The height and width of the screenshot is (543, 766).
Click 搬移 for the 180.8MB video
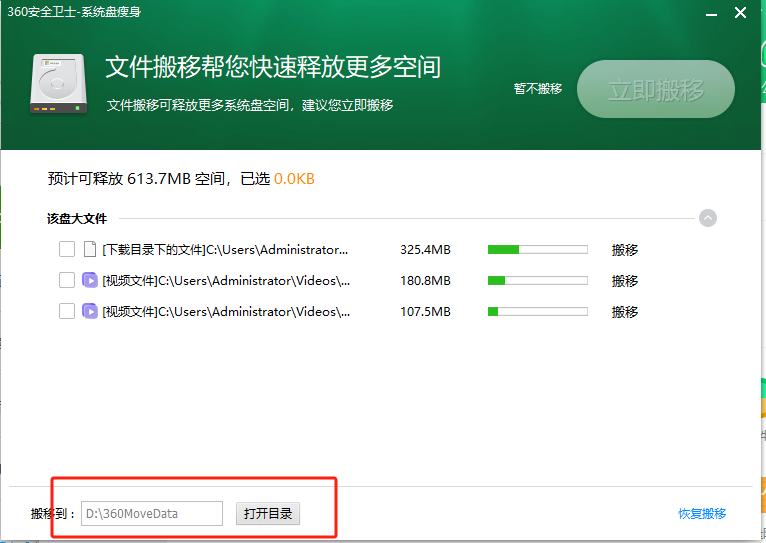625,281
